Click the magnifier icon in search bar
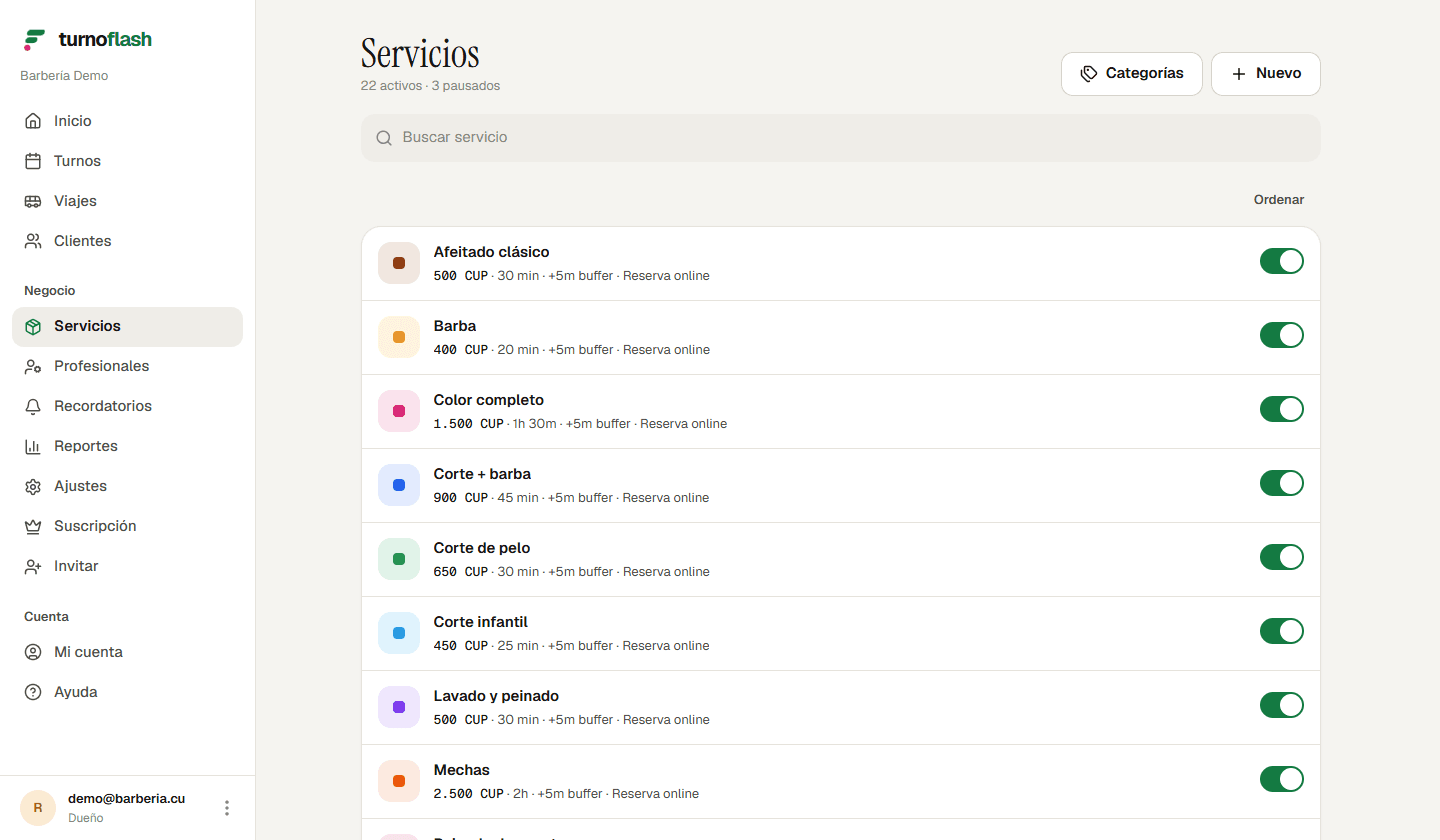Image resolution: width=1440 pixels, height=840 pixels. tap(384, 138)
